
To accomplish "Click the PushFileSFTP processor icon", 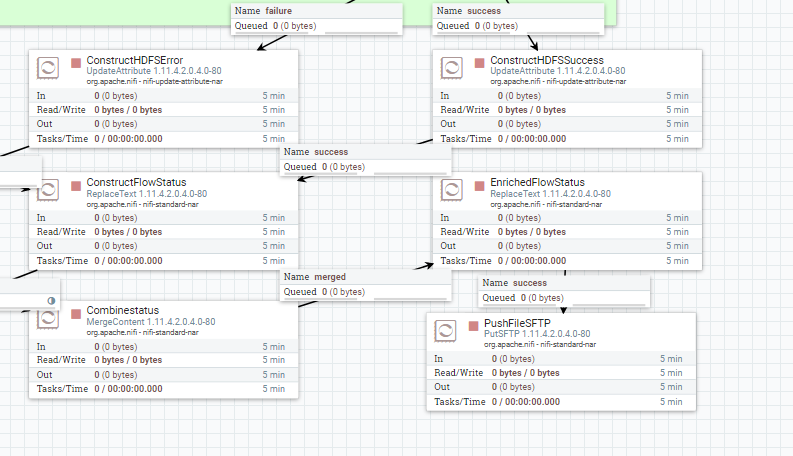I will (x=446, y=331).
